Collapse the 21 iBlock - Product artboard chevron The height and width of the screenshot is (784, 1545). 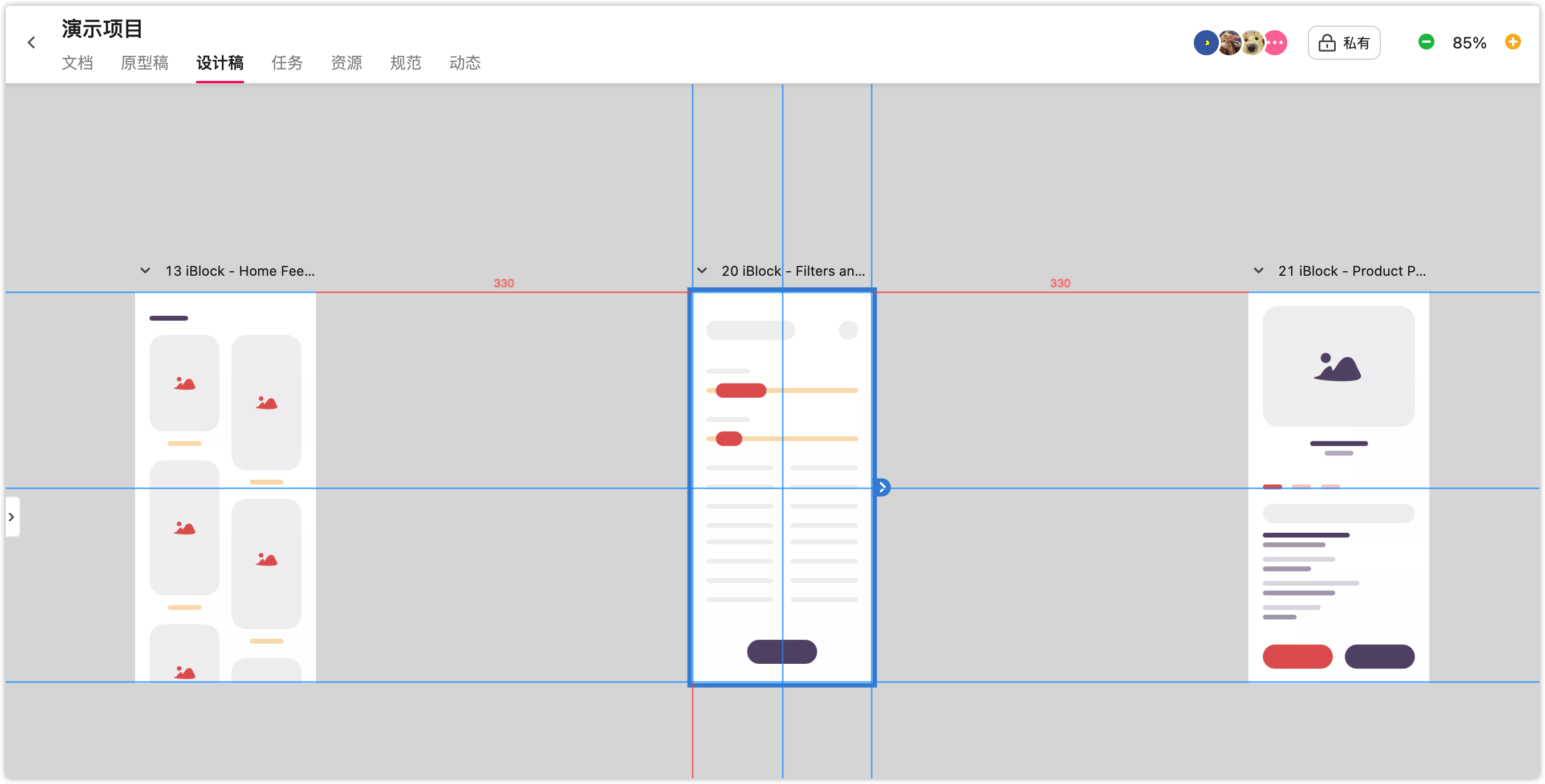[1258, 271]
